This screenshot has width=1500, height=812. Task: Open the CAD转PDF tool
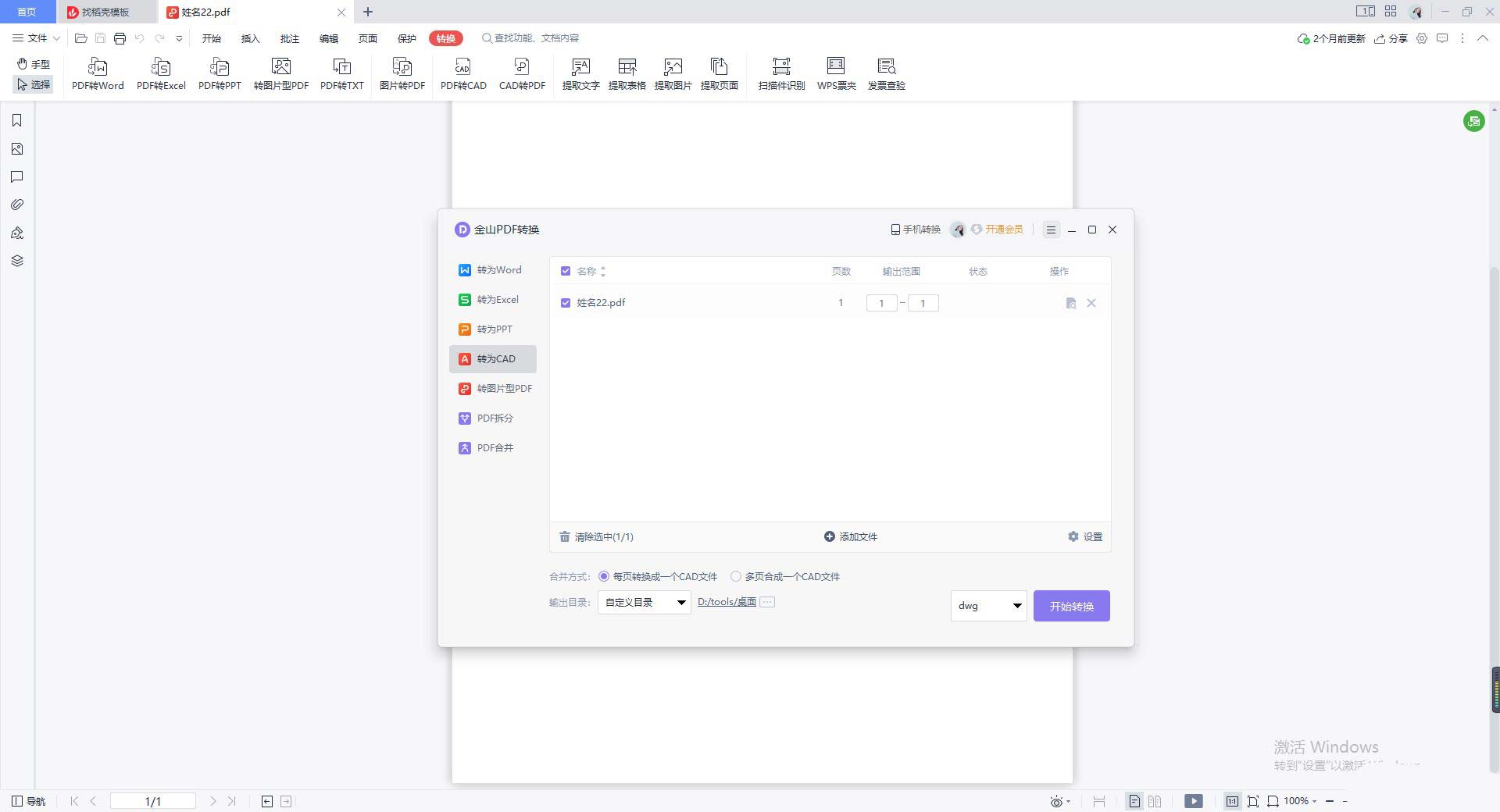522,74
